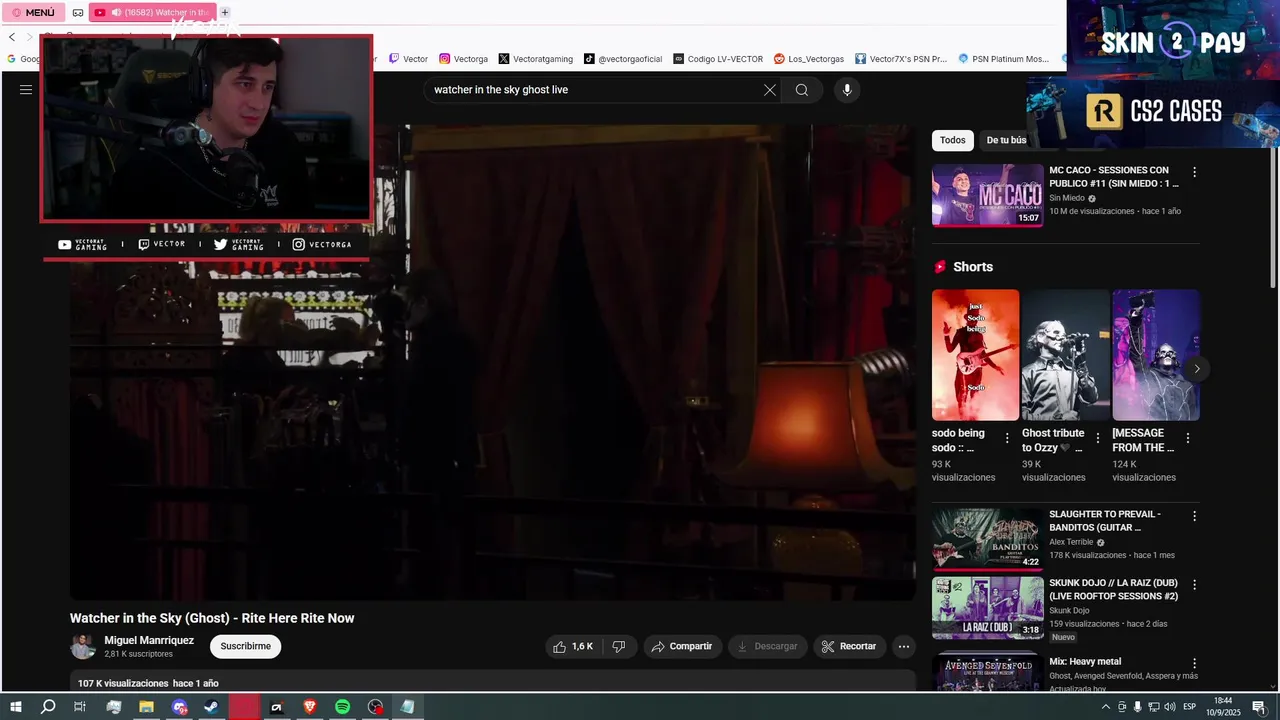Open Spotify from the taskbar
The height and width of the screenshot is (720, 1280).
(342, 707)
